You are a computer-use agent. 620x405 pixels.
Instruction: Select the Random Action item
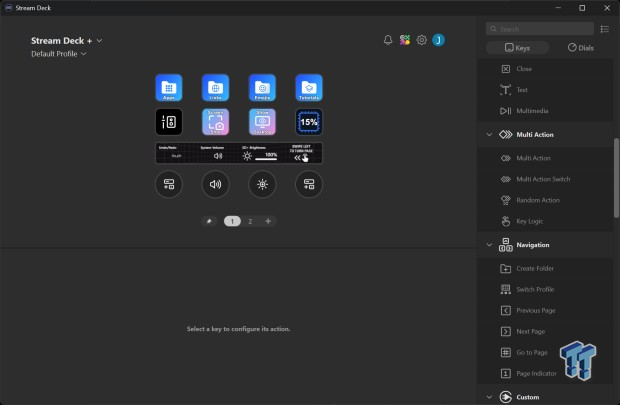546,200
